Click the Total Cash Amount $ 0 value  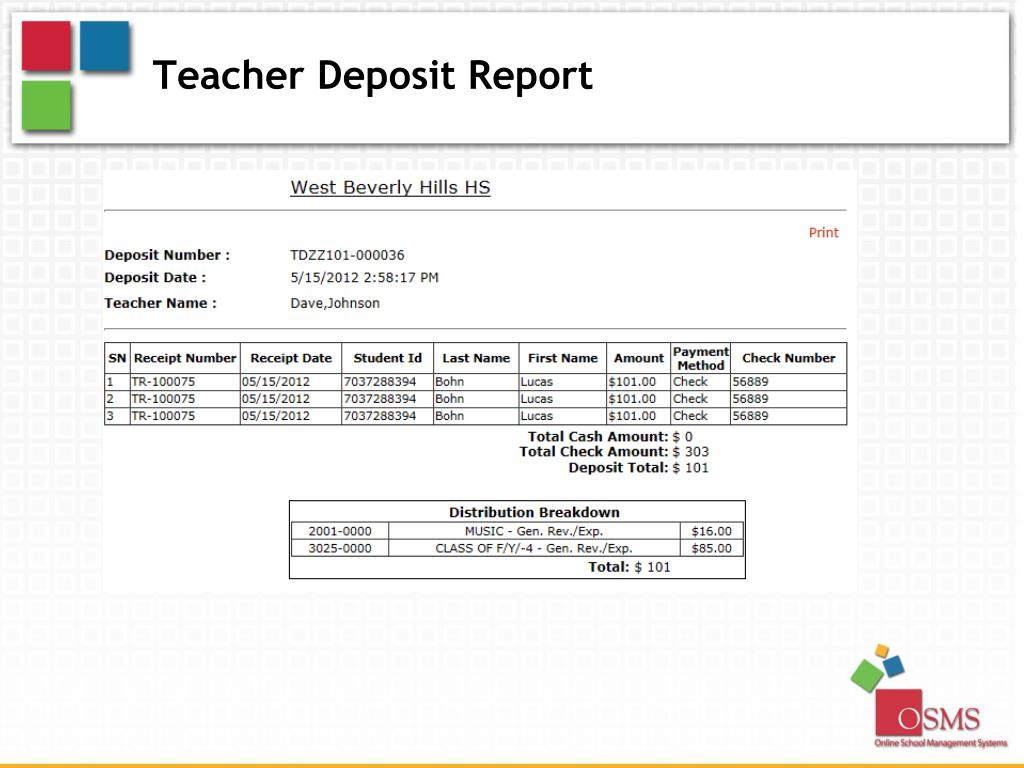682,436
